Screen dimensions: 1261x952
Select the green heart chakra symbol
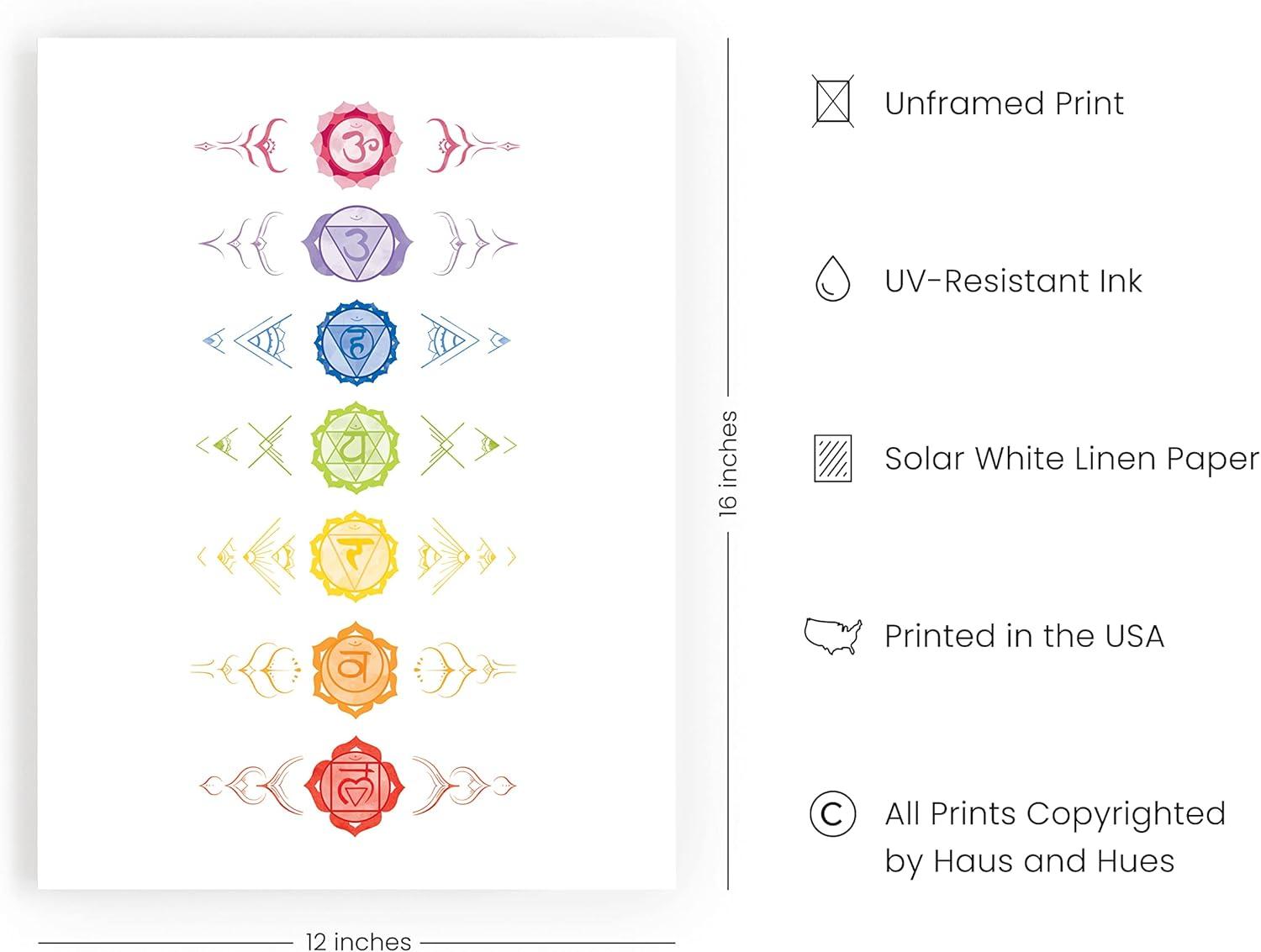tap(356, 446)
